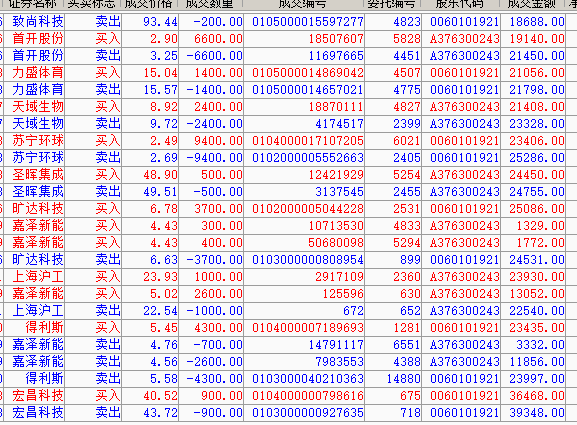Select trade number 11697665

coord(336,56)
